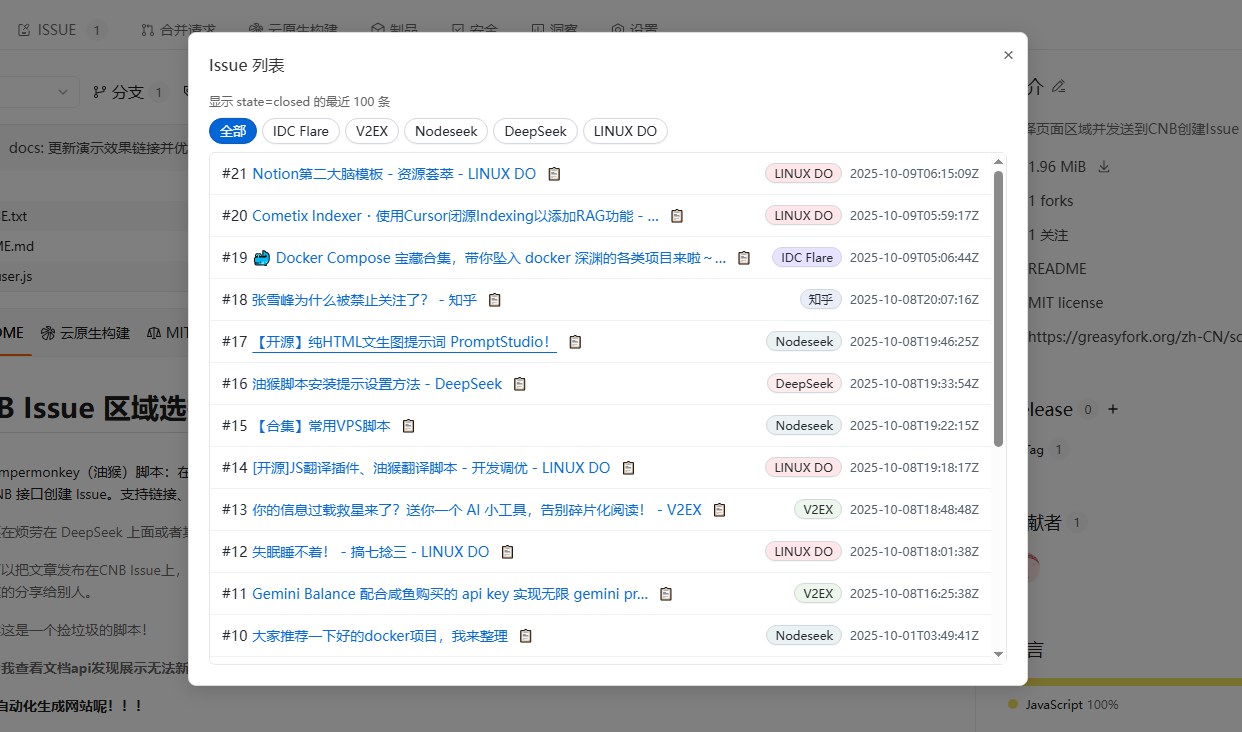
Task: Copy issue #21 using its clipboard icon
Action: [x=554, y=174]
